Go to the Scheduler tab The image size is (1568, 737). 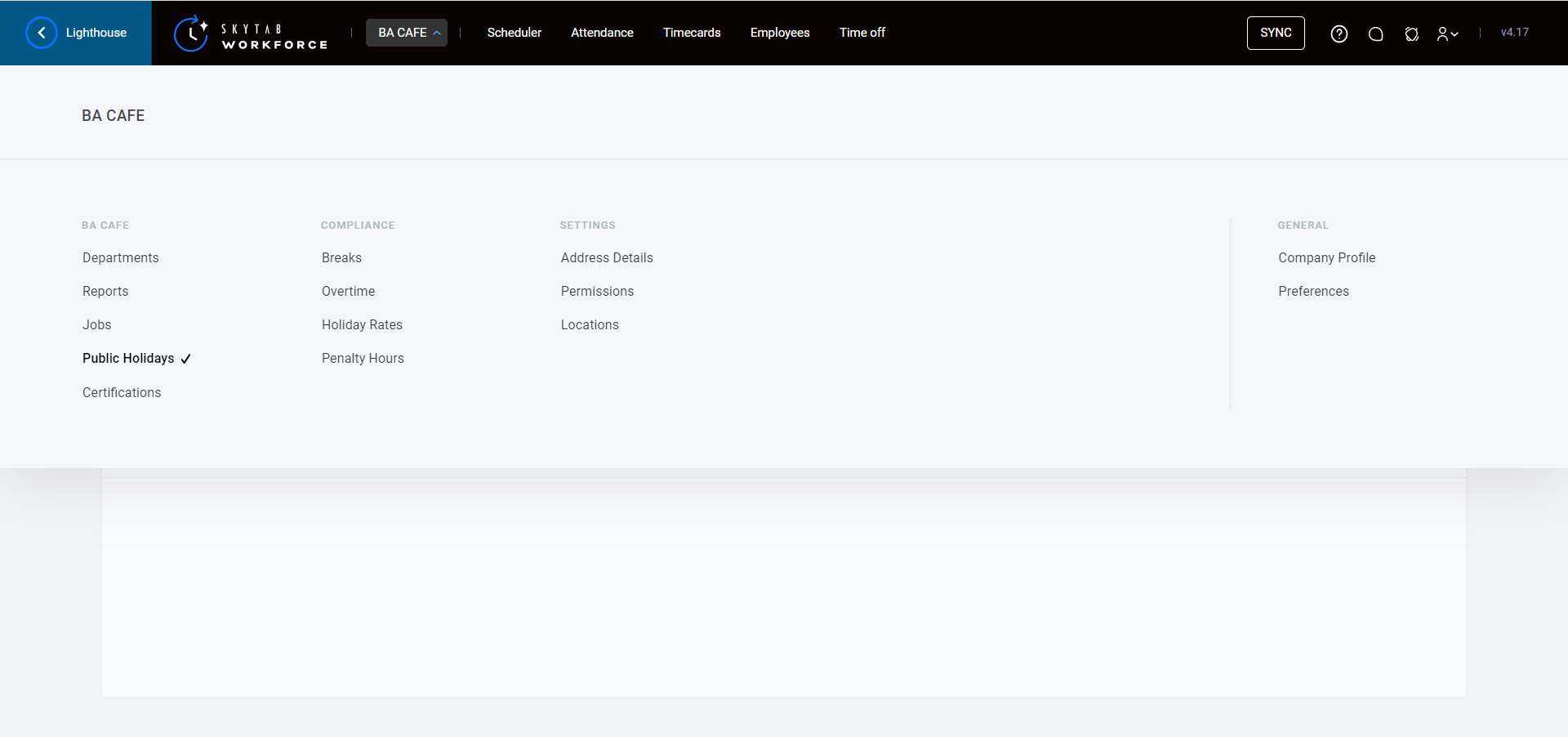(x=514, y=33)
